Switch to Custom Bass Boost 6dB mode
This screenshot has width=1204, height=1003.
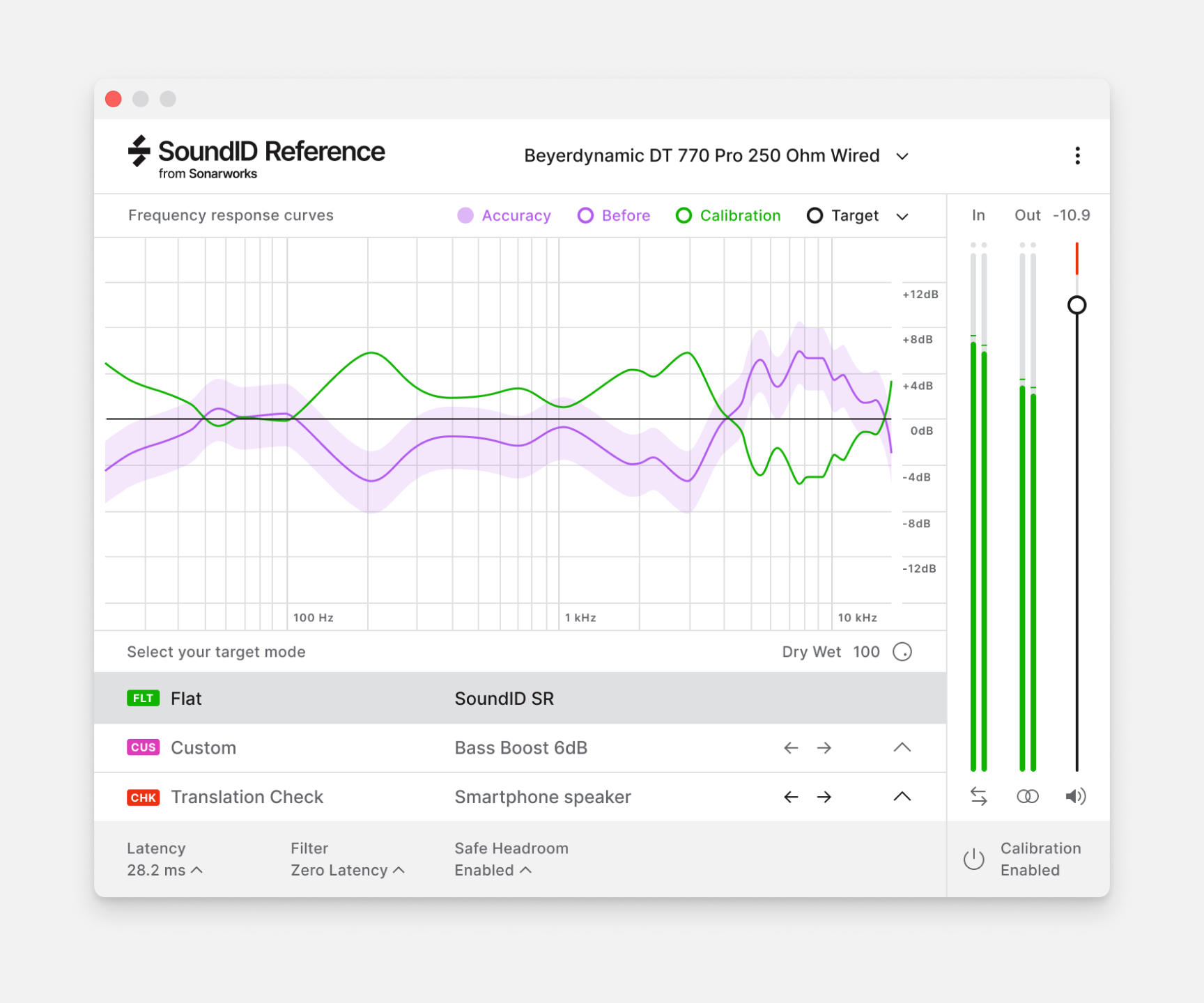203,747
